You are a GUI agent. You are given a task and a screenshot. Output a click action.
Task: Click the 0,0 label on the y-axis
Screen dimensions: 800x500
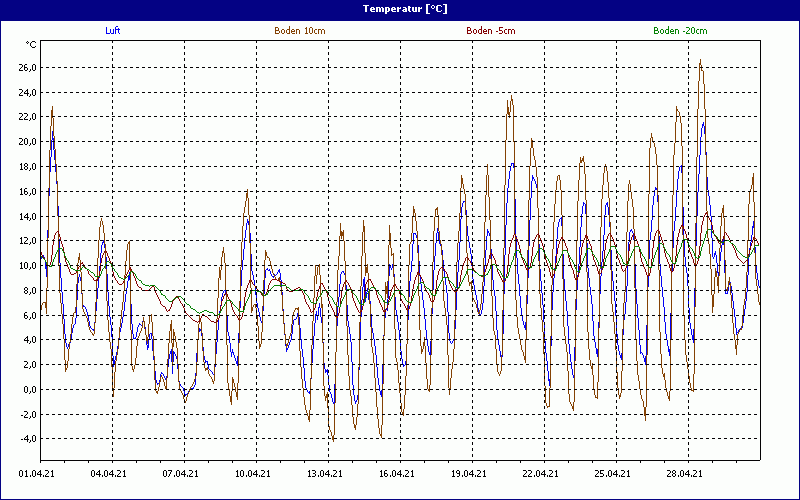[29, 390]
